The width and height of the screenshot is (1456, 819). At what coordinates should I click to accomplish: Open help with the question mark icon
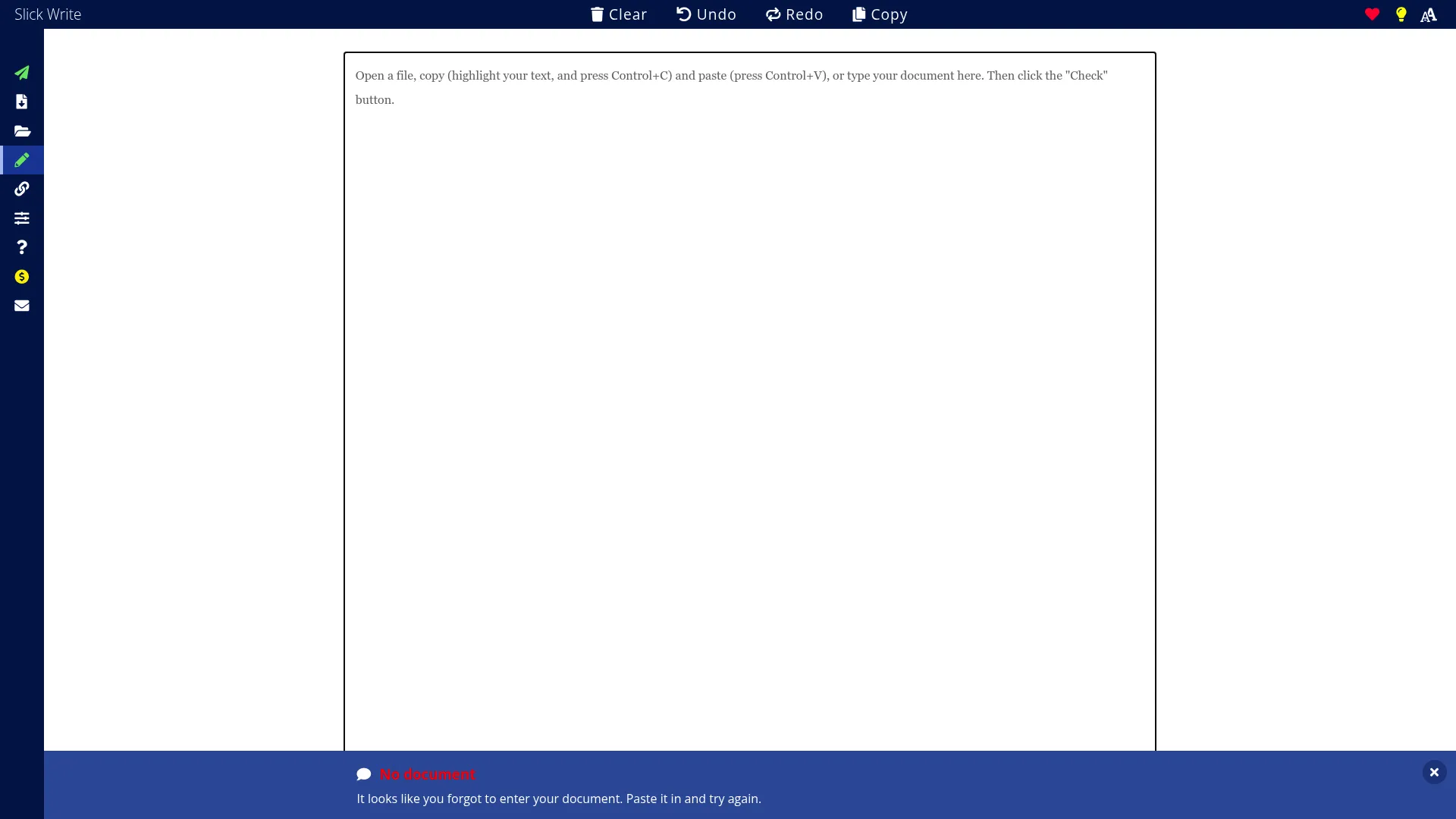(x=22, y=246)
